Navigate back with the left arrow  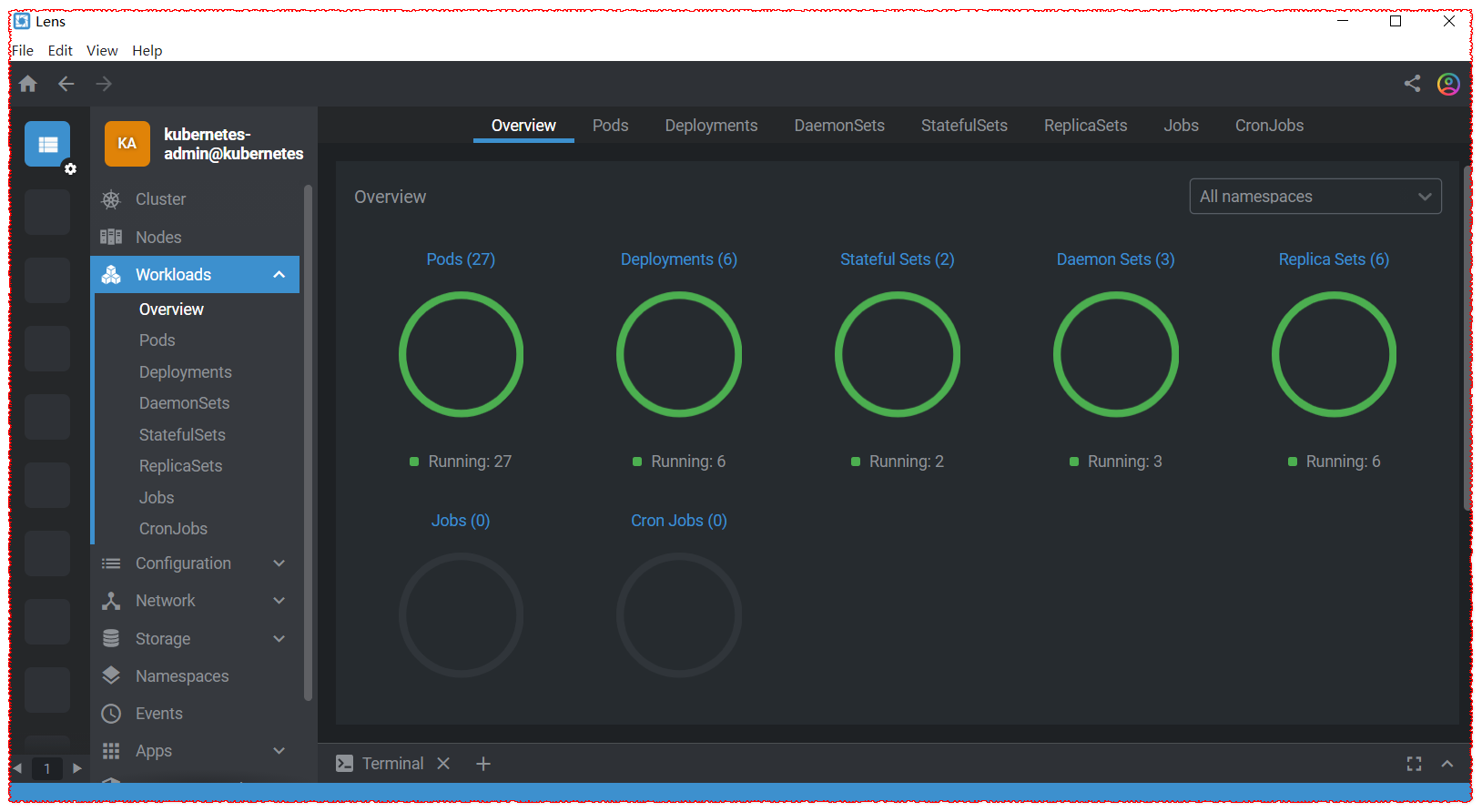[x=66, y=84]
